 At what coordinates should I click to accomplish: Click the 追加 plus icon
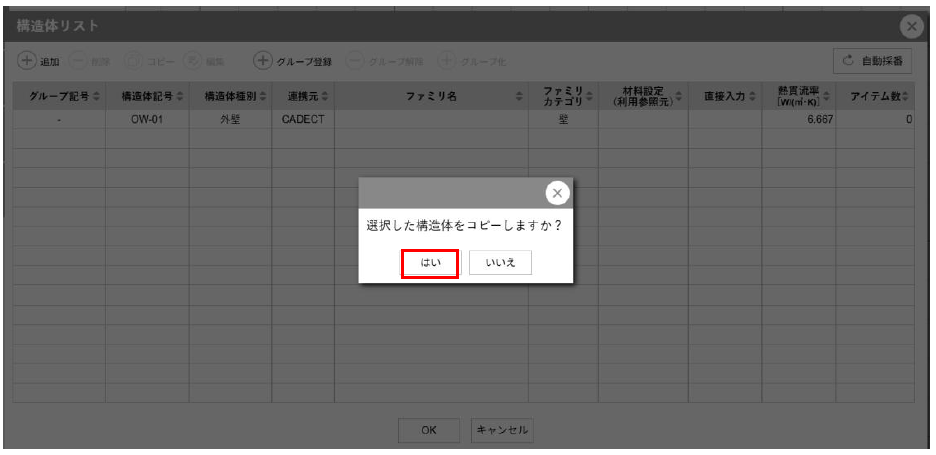27,61
